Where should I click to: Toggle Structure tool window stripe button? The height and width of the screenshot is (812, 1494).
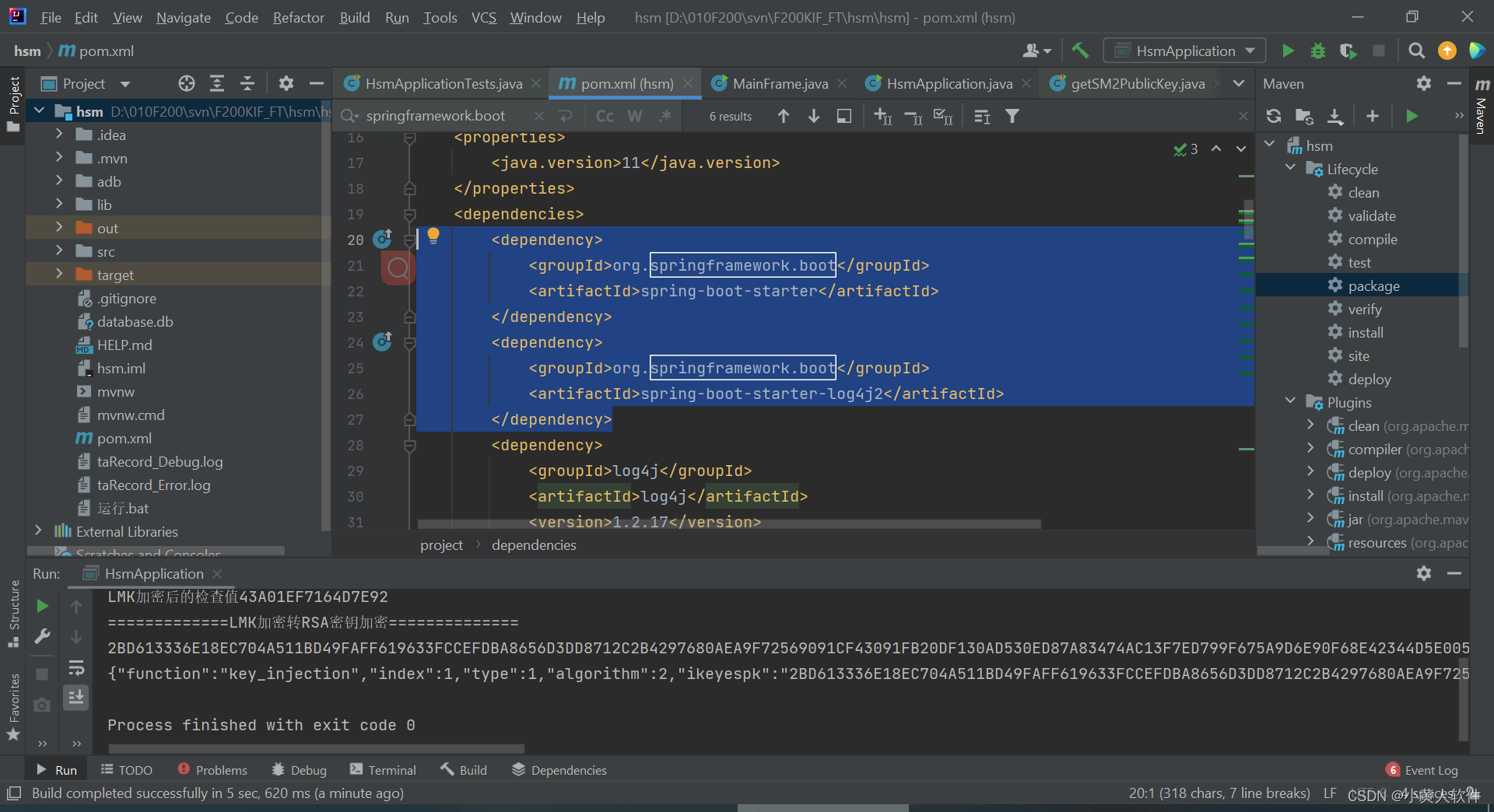point(13,614)
